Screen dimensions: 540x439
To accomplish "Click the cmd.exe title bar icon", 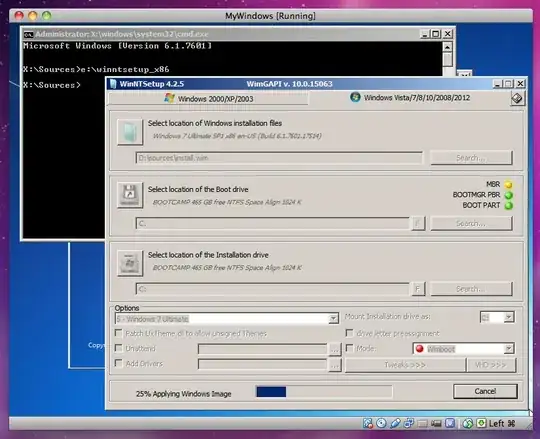I will 28,34.
